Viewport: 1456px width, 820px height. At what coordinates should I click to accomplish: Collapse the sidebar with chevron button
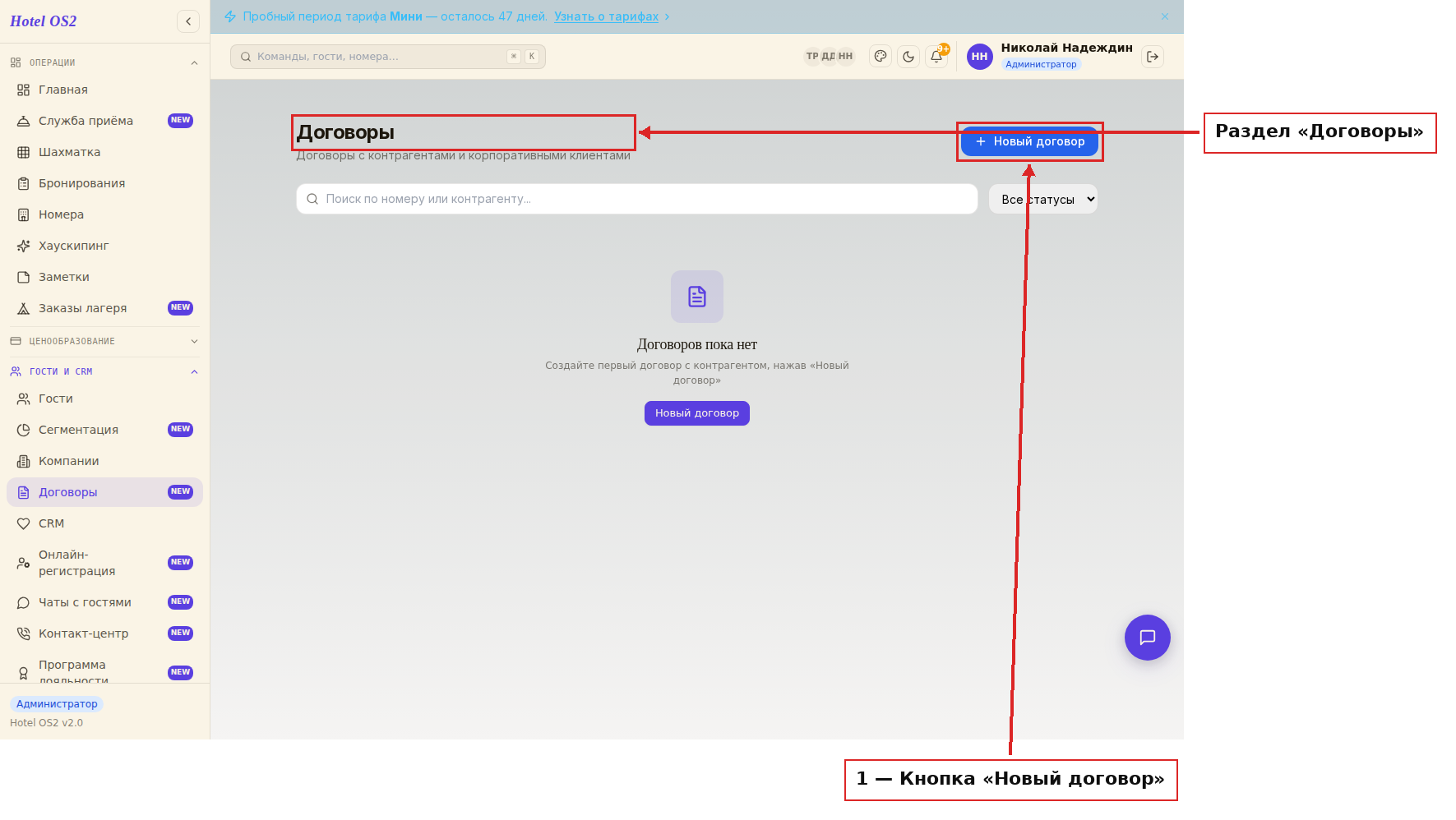click(188, 21)
